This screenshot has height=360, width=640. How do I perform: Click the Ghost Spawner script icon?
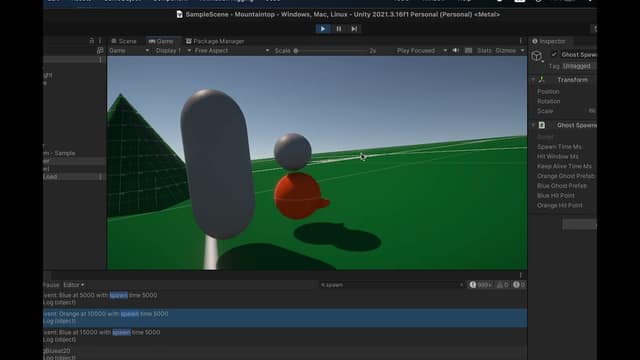click(542, 125)
